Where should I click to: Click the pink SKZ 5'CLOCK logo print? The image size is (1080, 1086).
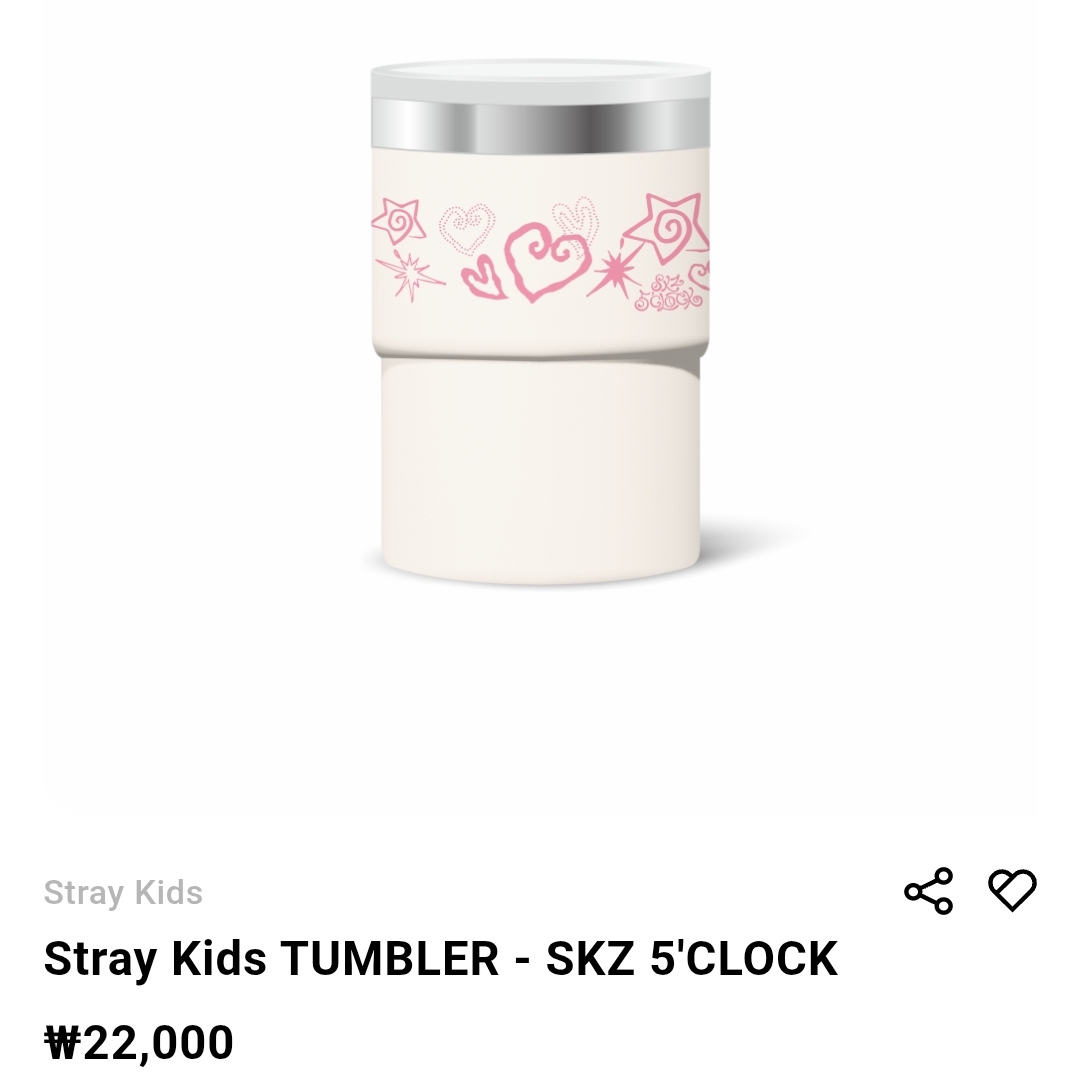tap(668, 294)
